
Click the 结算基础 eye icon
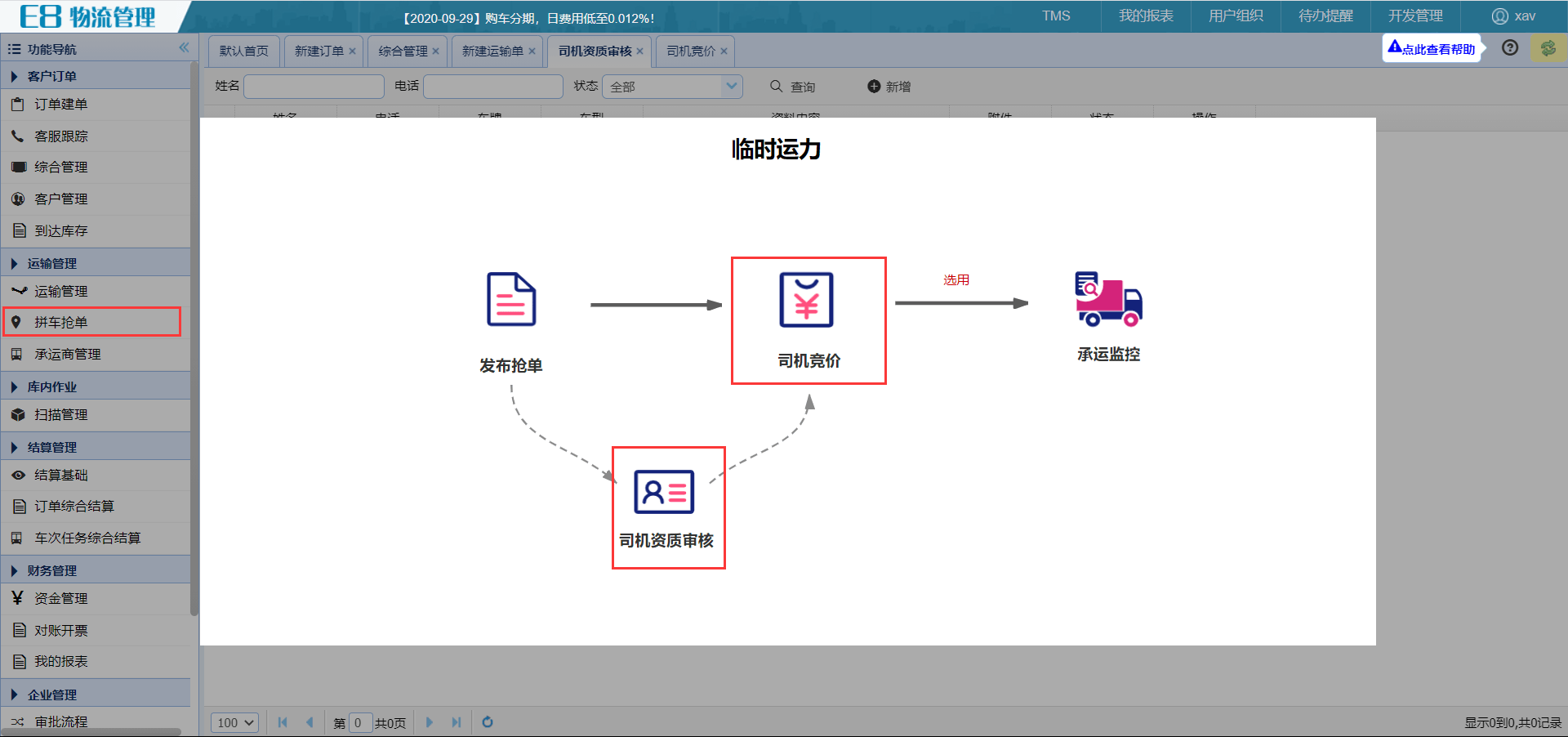[18, 475]
